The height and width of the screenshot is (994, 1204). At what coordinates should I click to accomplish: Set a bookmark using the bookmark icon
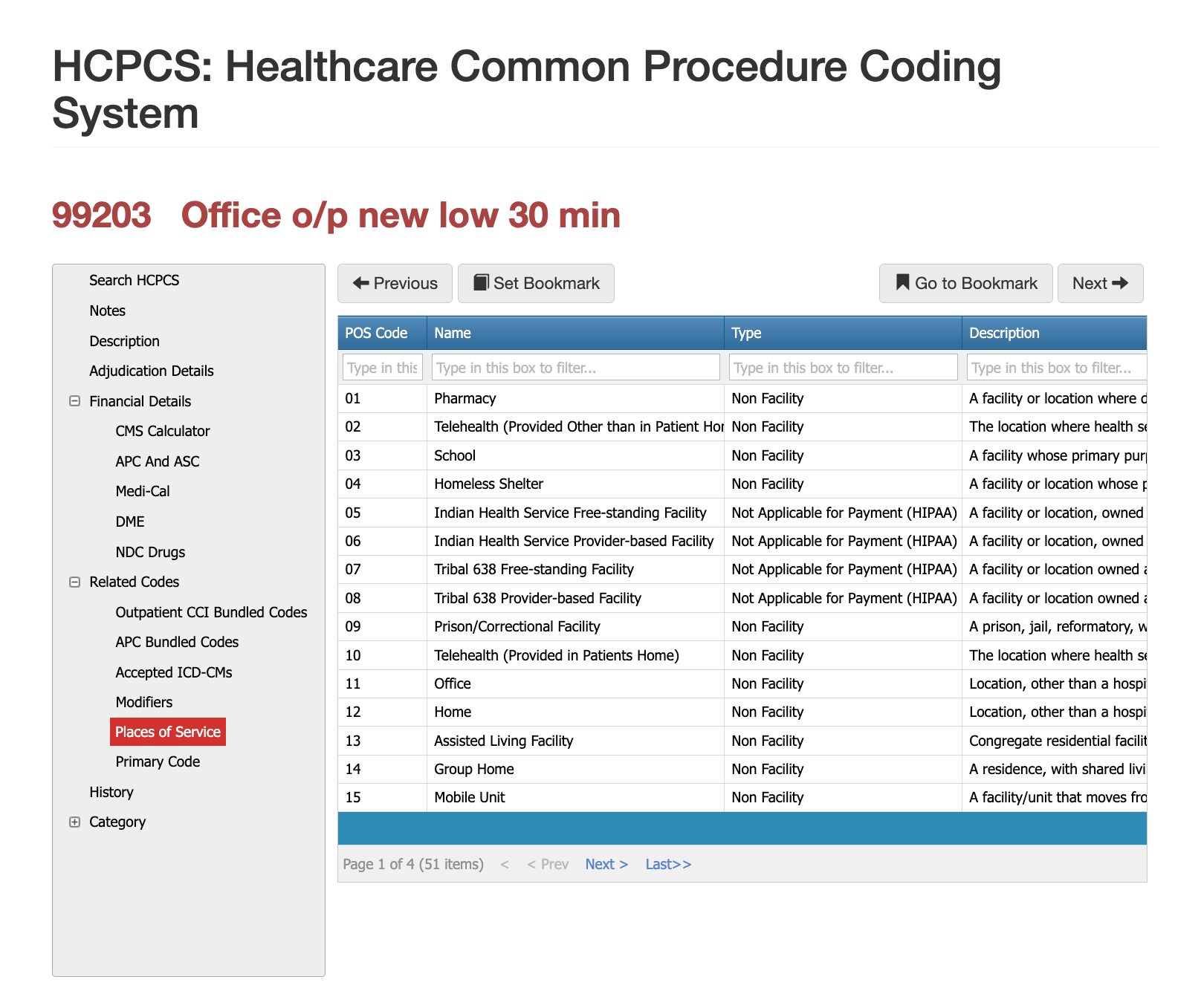[536, 283]
